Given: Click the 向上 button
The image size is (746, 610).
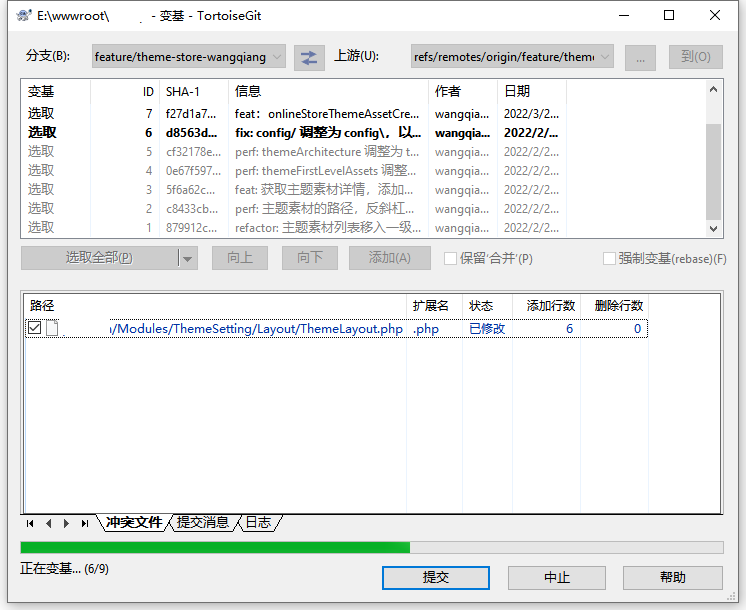Looking at the screenshot, I should click(240, 258).
